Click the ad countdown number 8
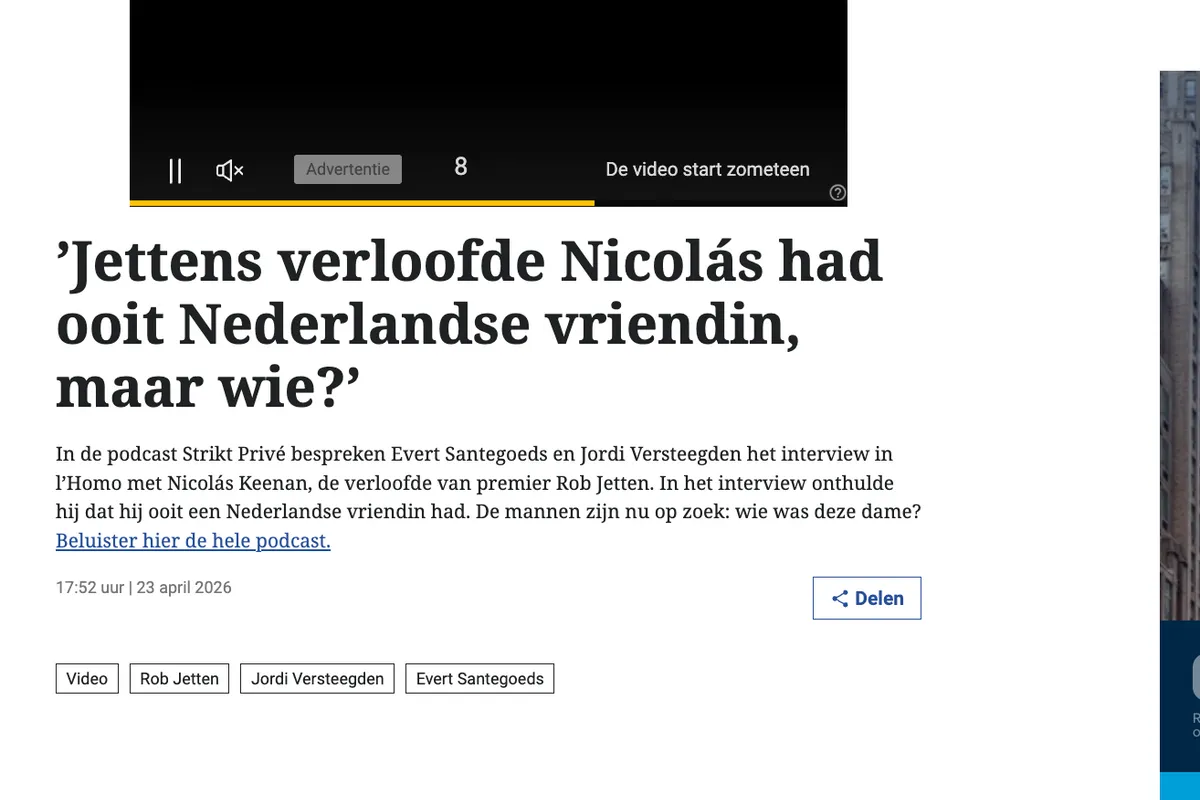This screenshot has height=800, width=1200. point(460,167)
